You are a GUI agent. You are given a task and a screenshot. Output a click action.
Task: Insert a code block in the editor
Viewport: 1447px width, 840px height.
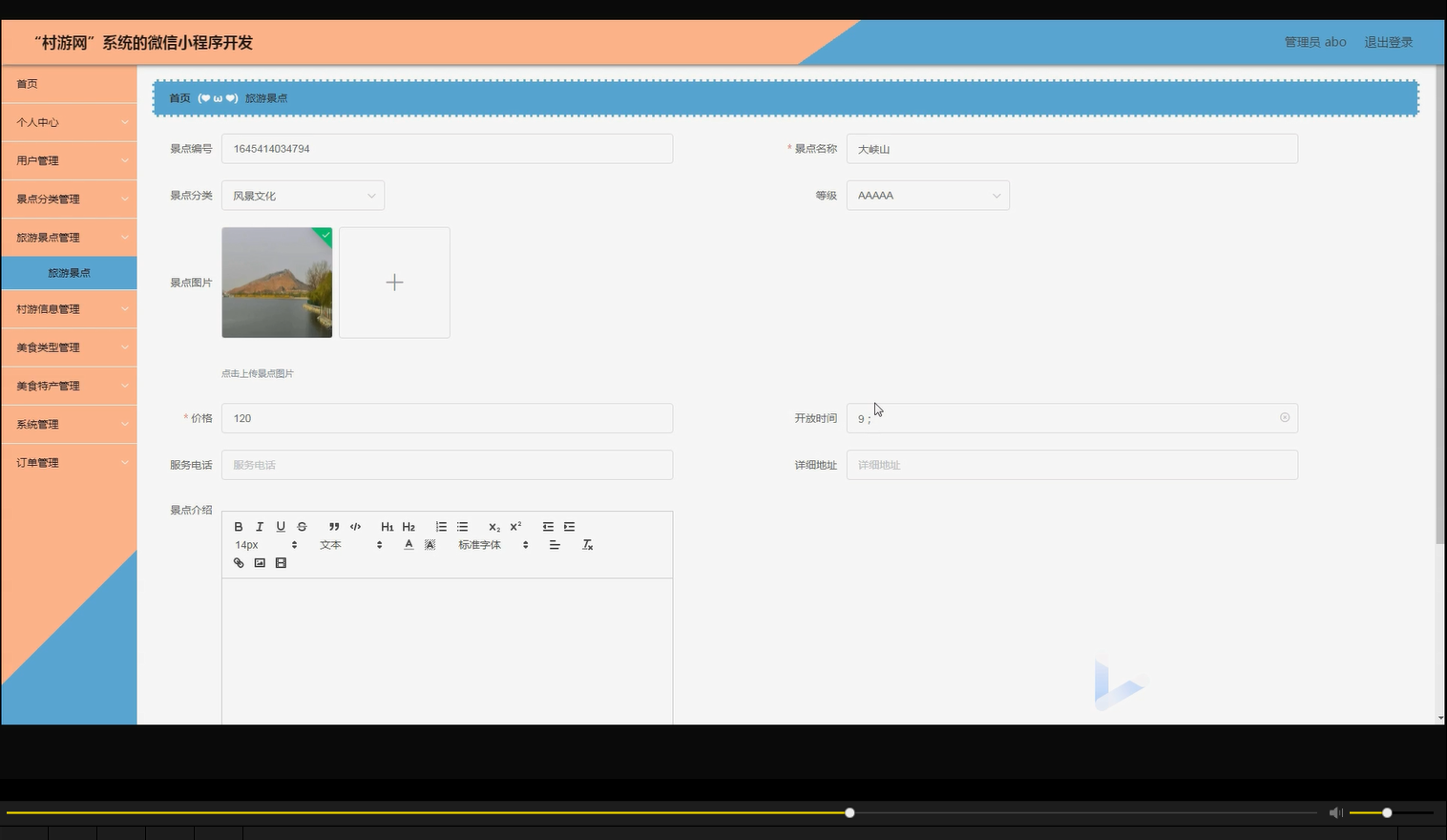click(355, 527)
